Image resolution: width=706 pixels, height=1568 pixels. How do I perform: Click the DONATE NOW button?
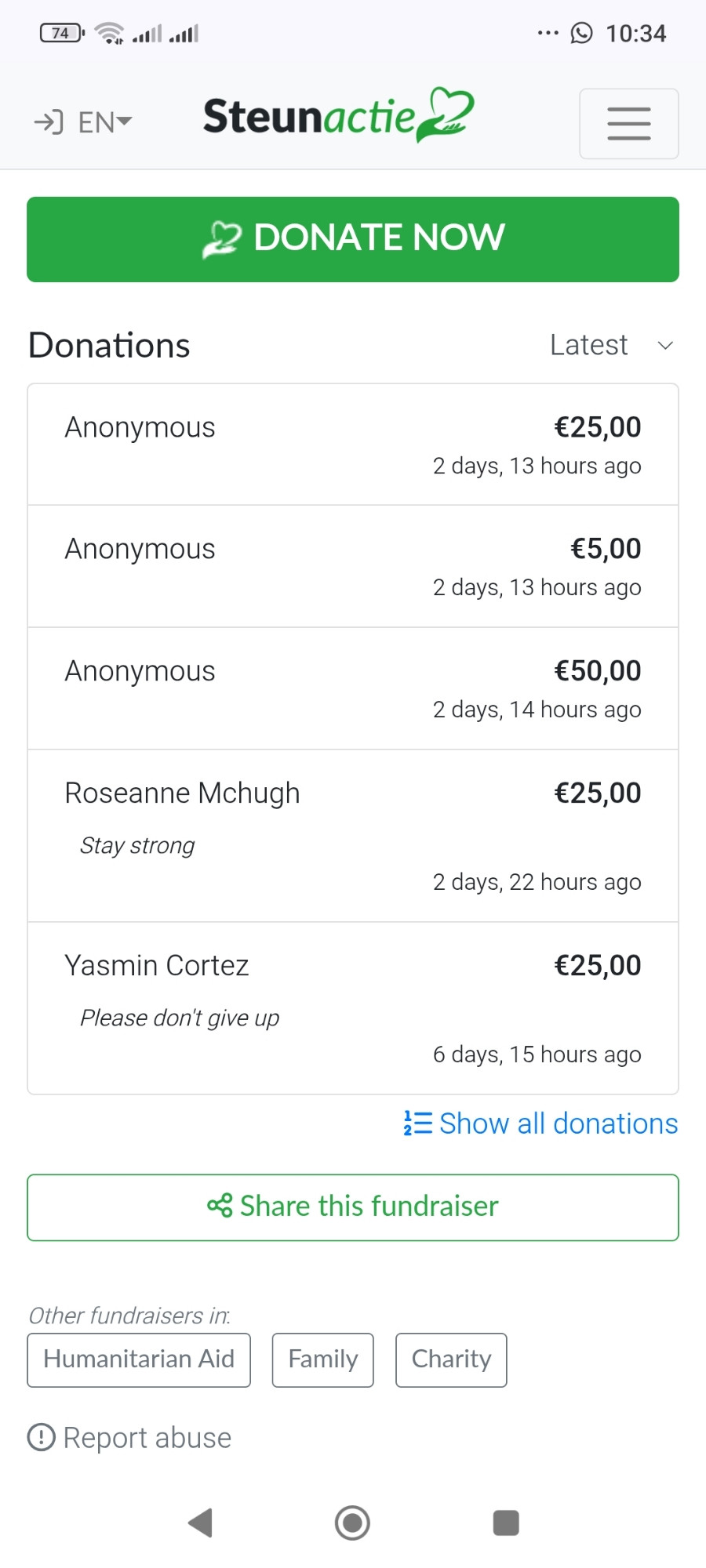[x=353, y=239]
